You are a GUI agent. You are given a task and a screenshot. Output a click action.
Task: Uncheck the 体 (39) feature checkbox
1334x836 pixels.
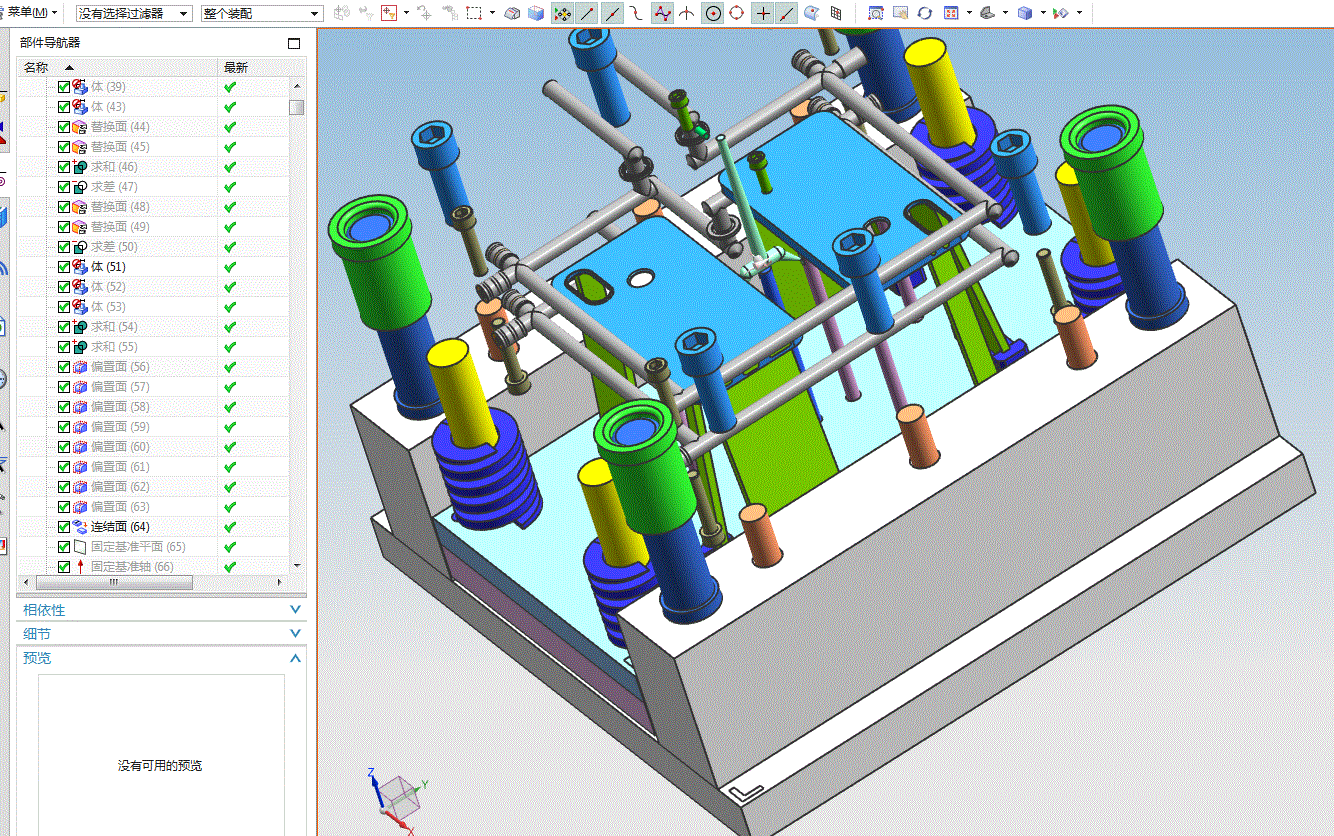64,87
